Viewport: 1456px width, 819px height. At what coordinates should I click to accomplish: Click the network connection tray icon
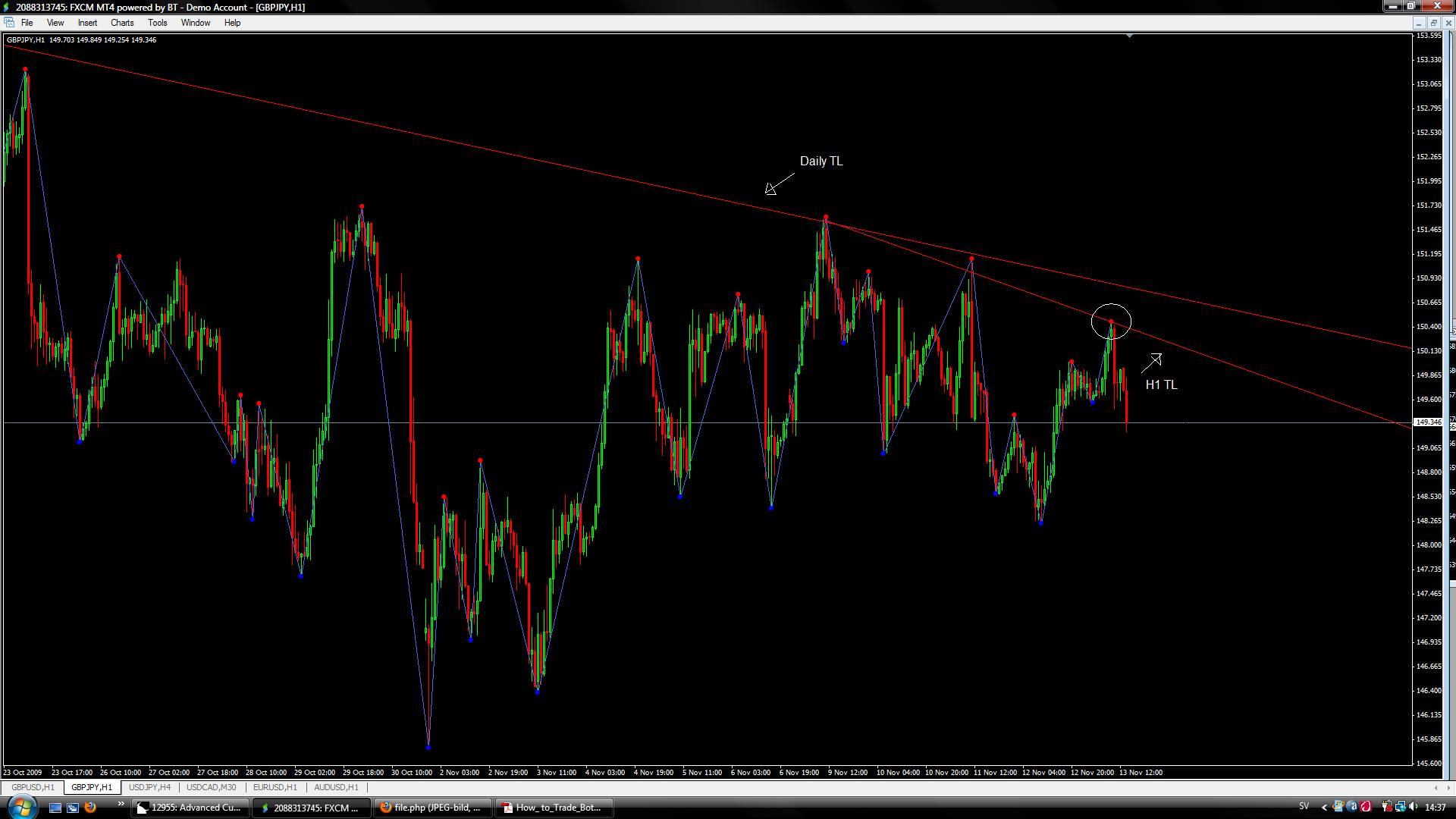[1400, 806]
